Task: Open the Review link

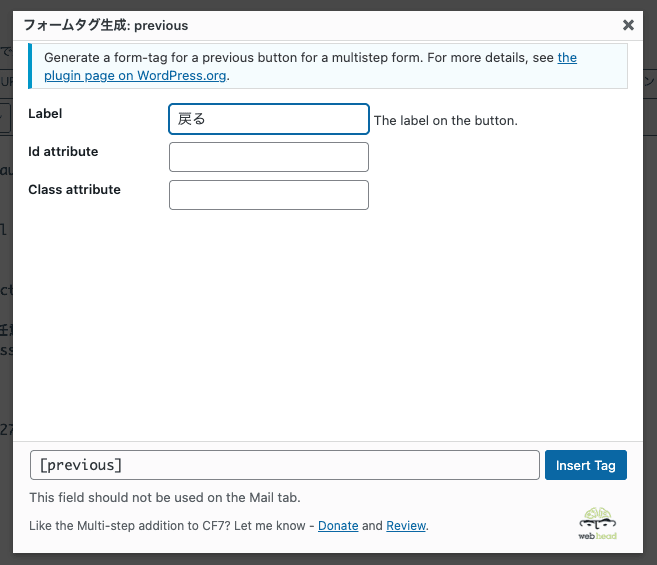Action: pyautogui.click(x=406, y=525)
